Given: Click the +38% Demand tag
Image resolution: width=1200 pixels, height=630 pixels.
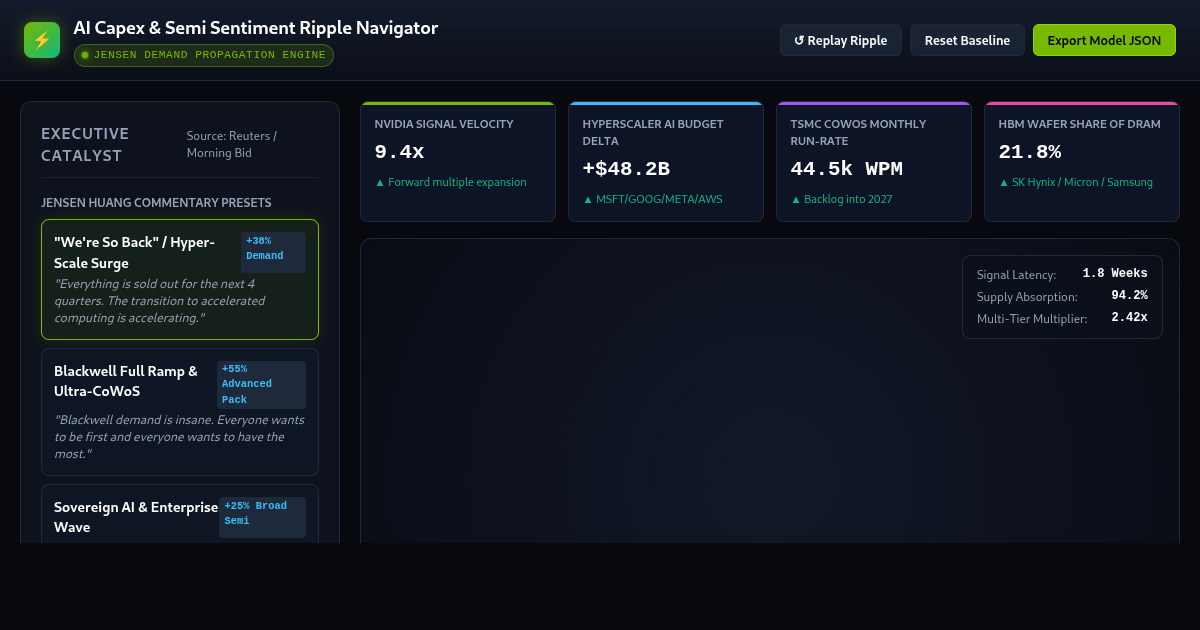Looking at the screenshot, I should tap(273, 252).
